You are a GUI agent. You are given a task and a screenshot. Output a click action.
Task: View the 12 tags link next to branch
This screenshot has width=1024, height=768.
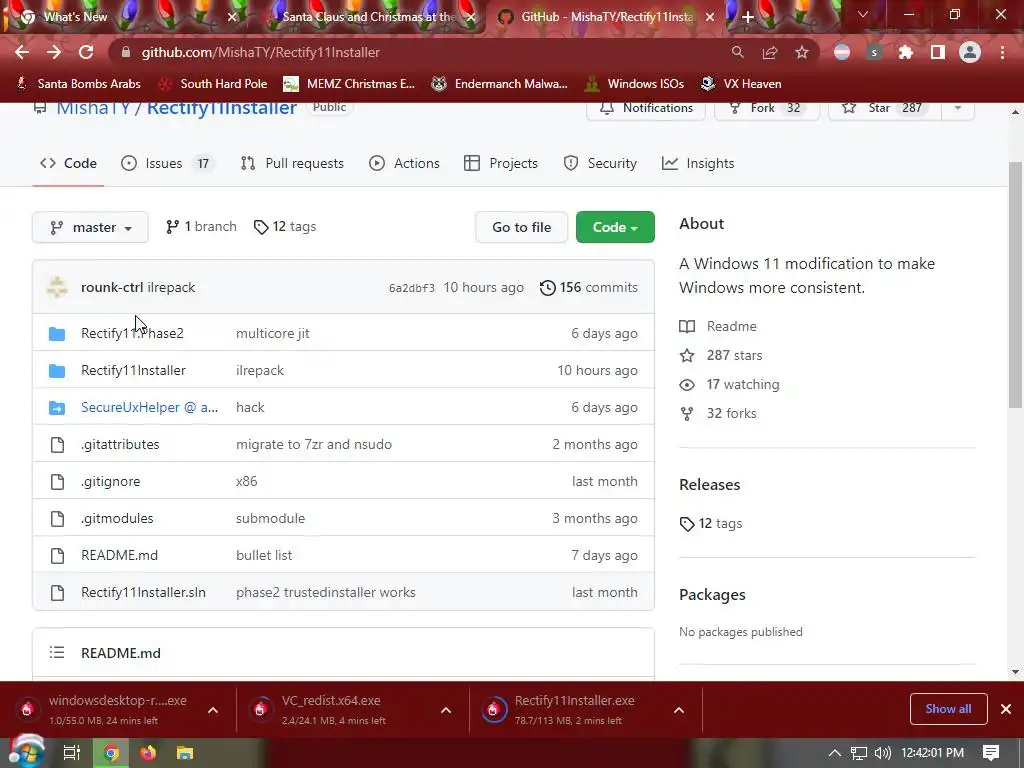(285, 227)
